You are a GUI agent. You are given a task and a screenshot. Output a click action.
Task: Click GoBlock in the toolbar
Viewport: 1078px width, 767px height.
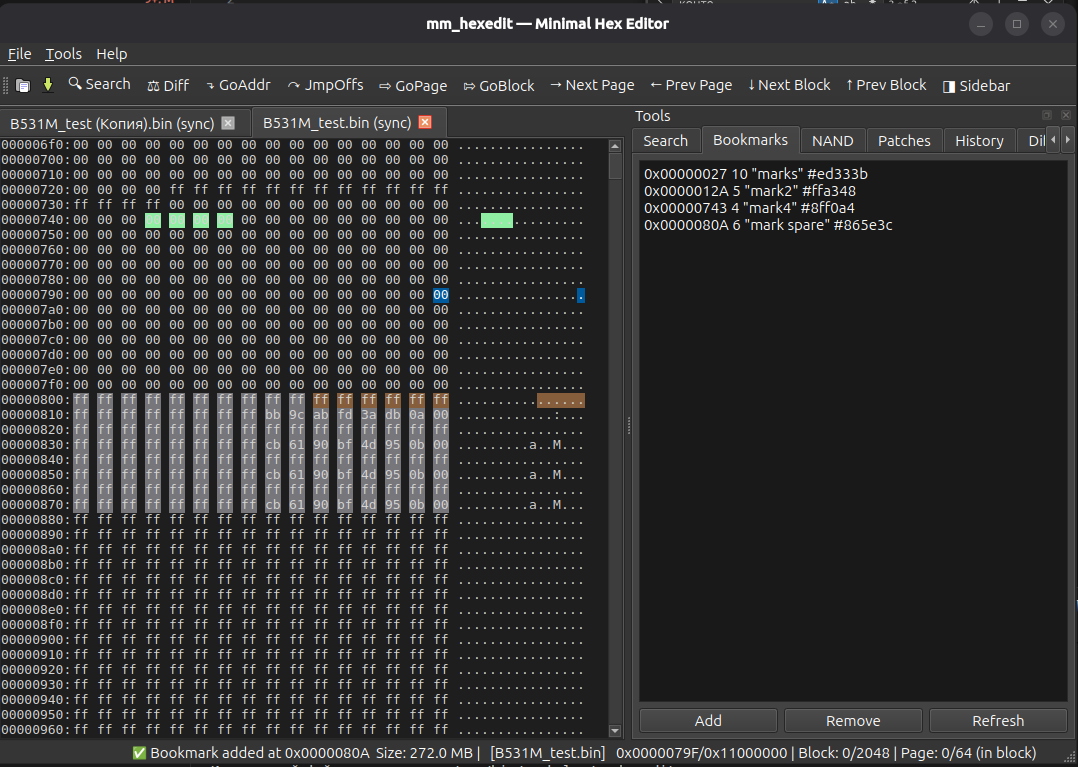tap(498, 86)
